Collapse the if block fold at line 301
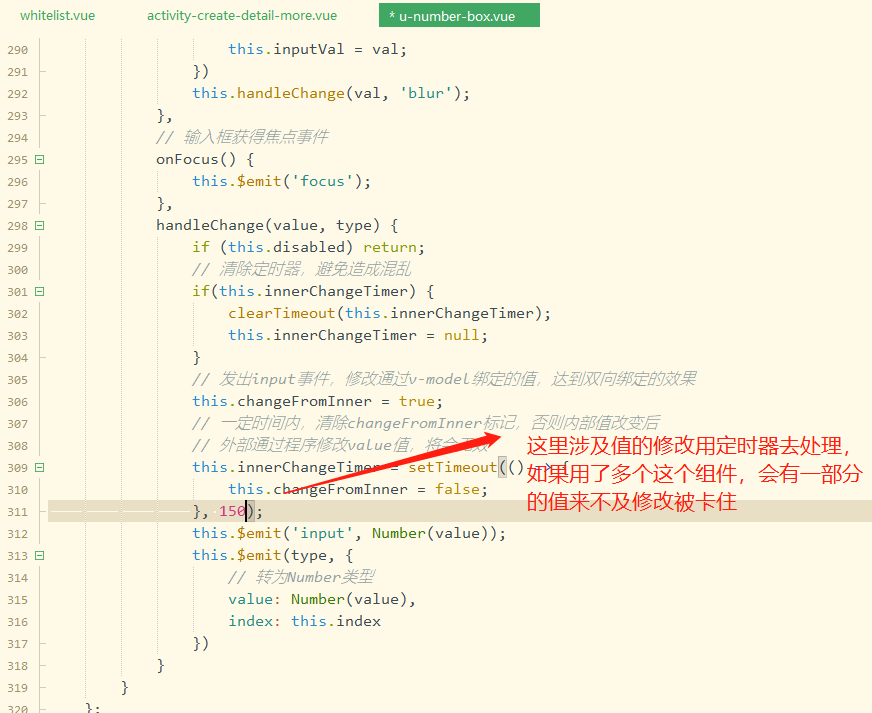 tap(39, 291)
